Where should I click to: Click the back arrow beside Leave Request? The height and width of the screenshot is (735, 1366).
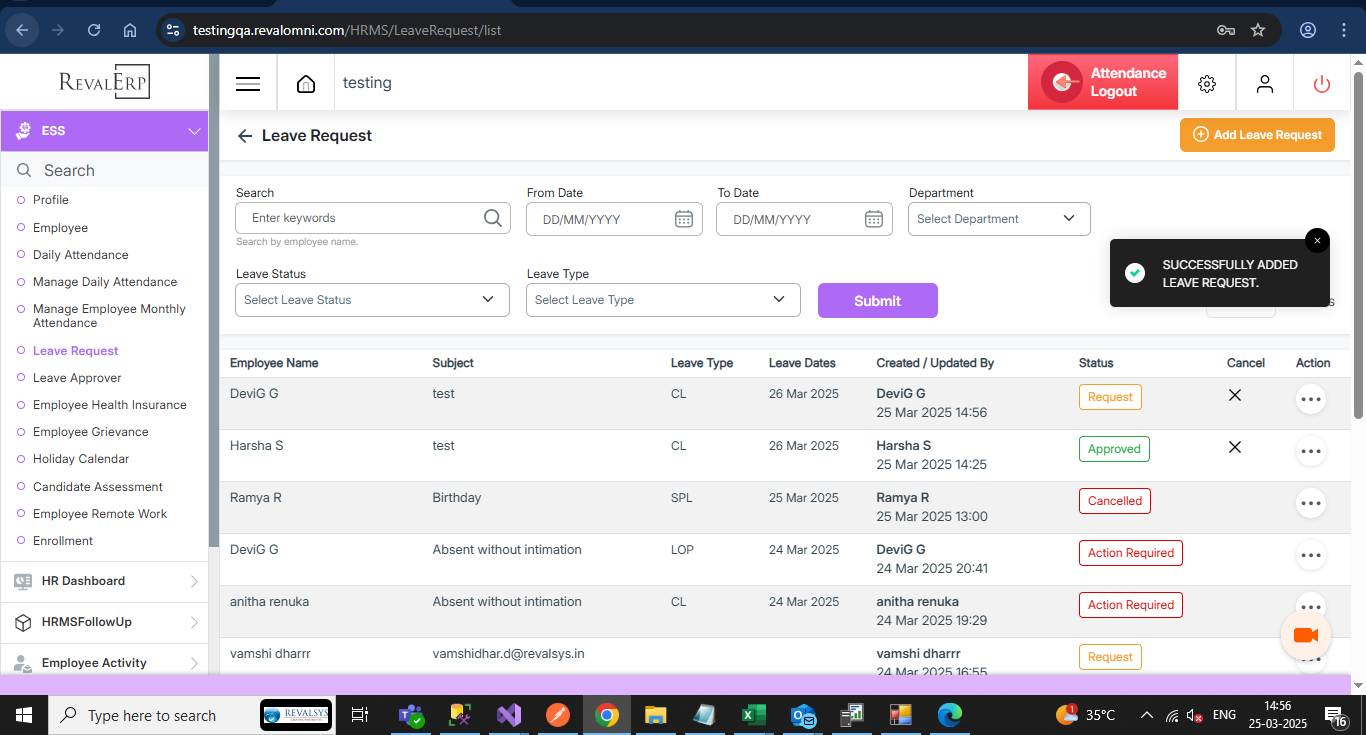(x=245, y=136)
